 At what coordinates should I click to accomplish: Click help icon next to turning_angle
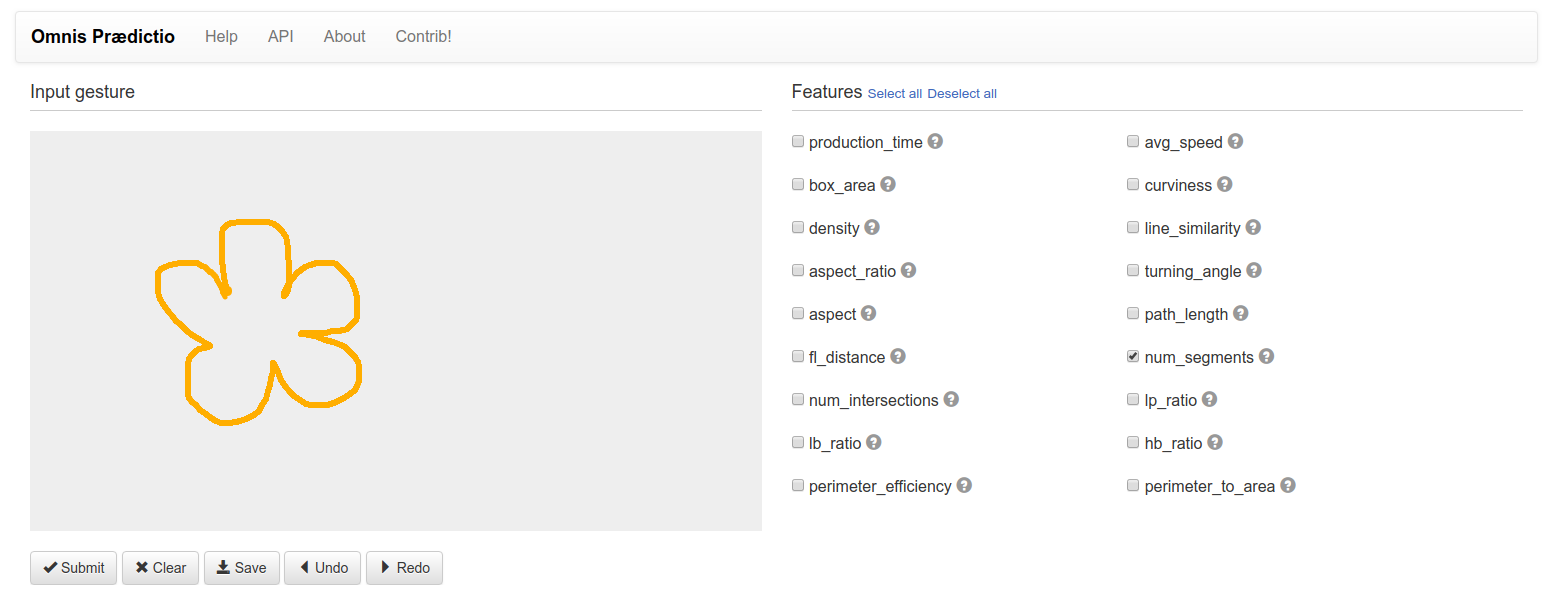pyautogui.click(x=1253, y=271)
